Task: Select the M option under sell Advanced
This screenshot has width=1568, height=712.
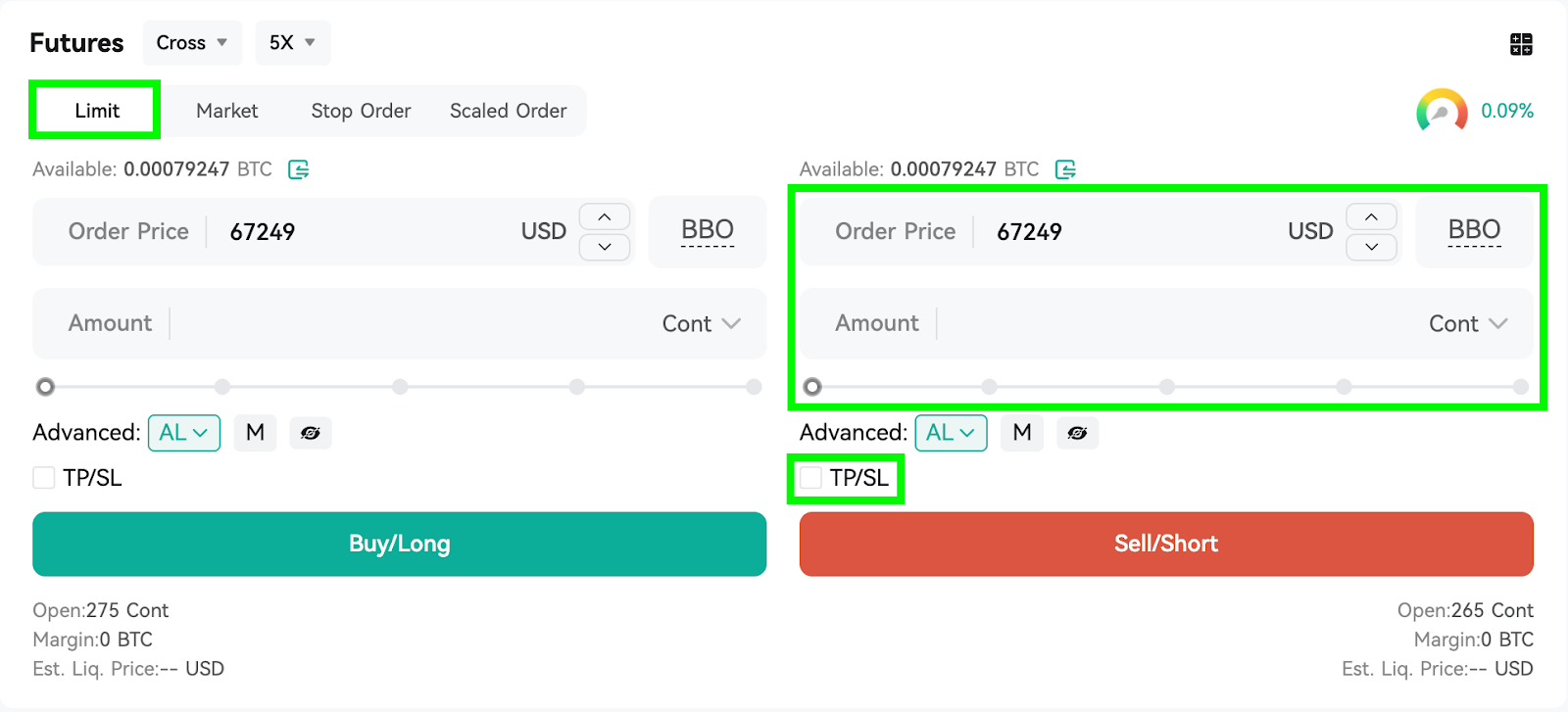Action: [x=1022, y=433]
